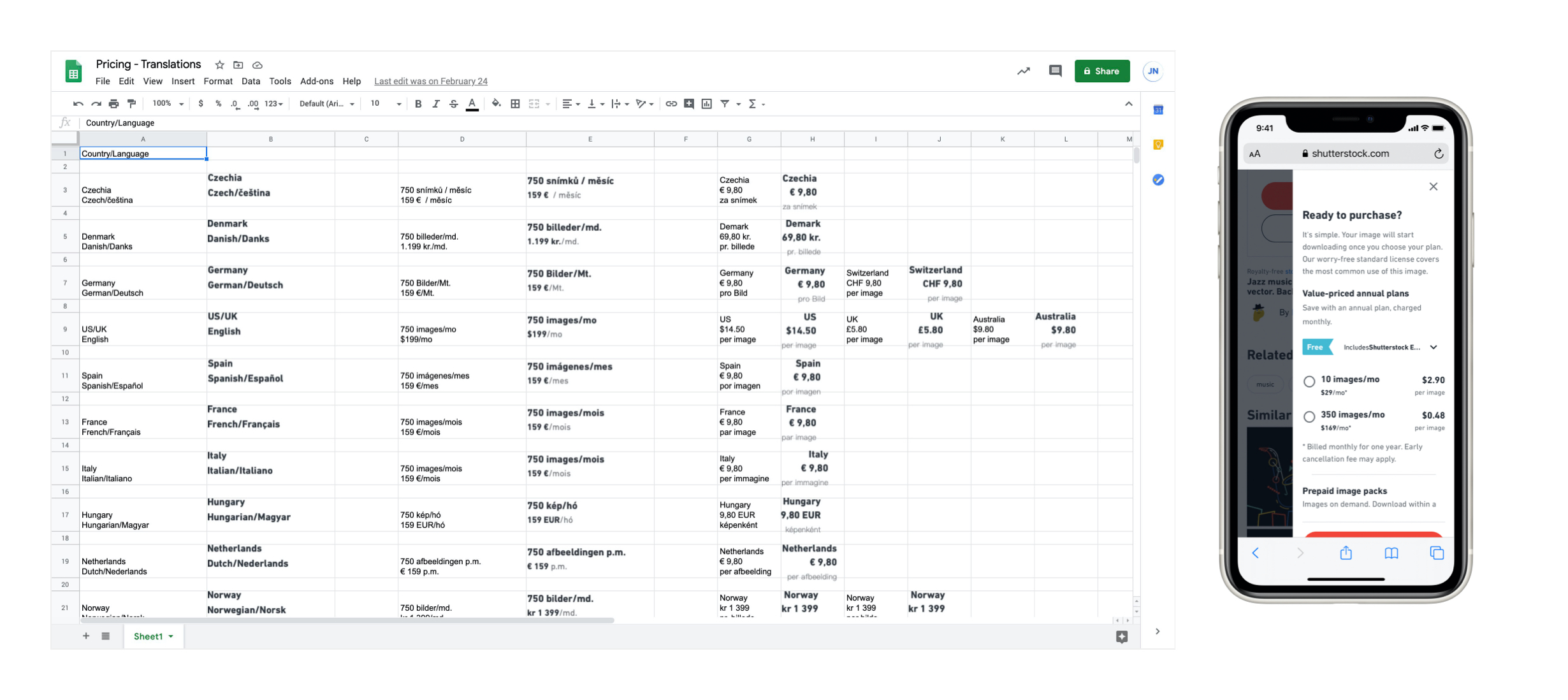Click the insert link icon
Screen dimensions: 1568x700
(x=671, y=104)
